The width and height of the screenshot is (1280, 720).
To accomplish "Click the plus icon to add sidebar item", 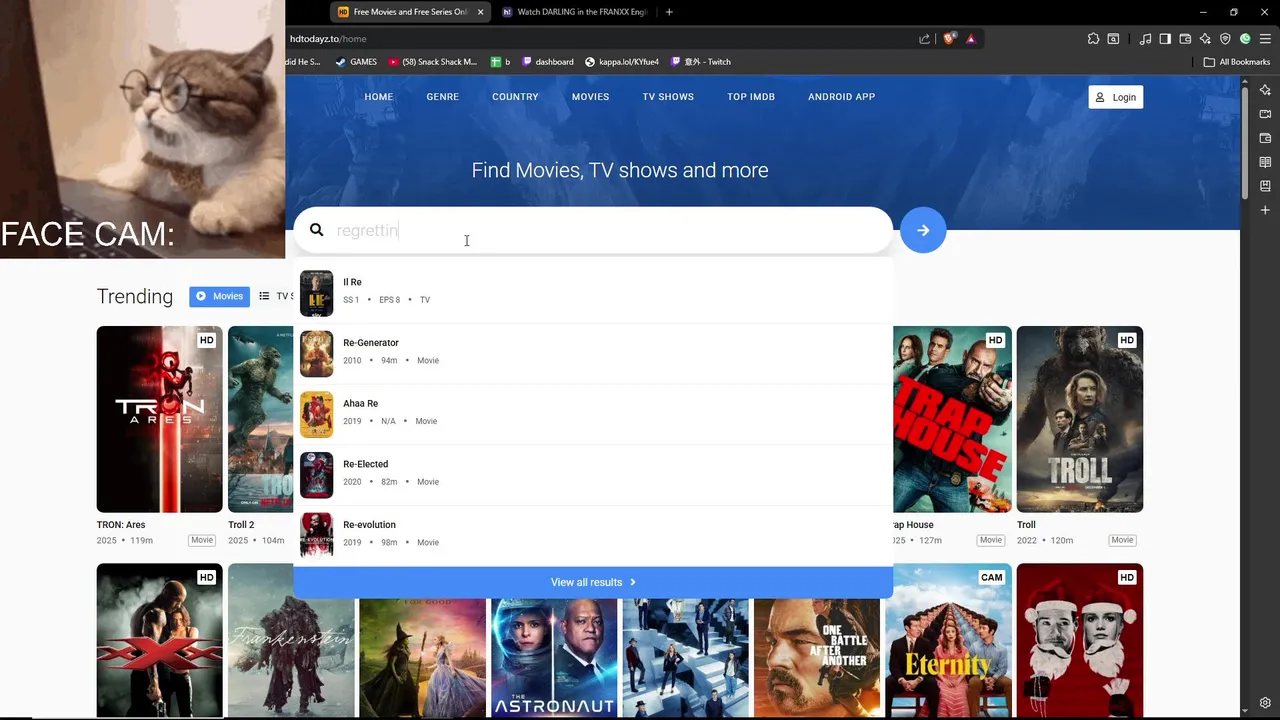I will pyautogui.click(x=1265, y=210).
